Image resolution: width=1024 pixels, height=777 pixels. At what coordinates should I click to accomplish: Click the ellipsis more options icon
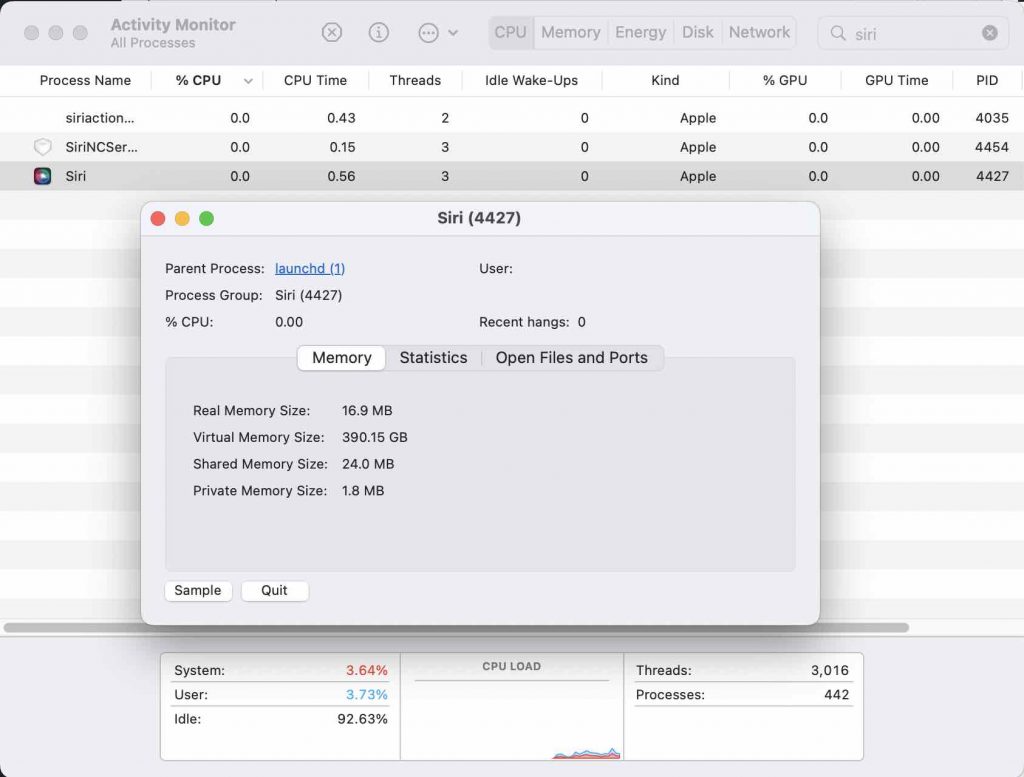click(x=428, y=33)
